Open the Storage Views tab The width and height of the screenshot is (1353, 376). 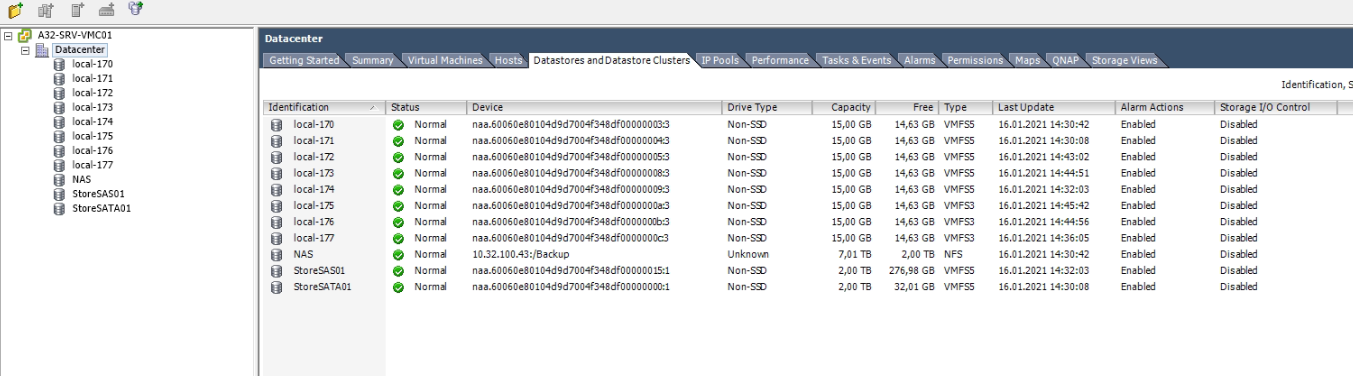tap(1124, 61)
